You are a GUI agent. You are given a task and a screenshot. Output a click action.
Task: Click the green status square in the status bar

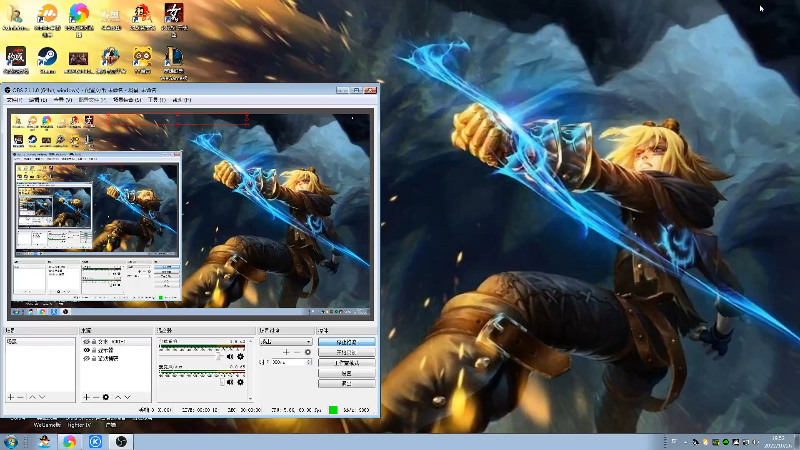333,410
